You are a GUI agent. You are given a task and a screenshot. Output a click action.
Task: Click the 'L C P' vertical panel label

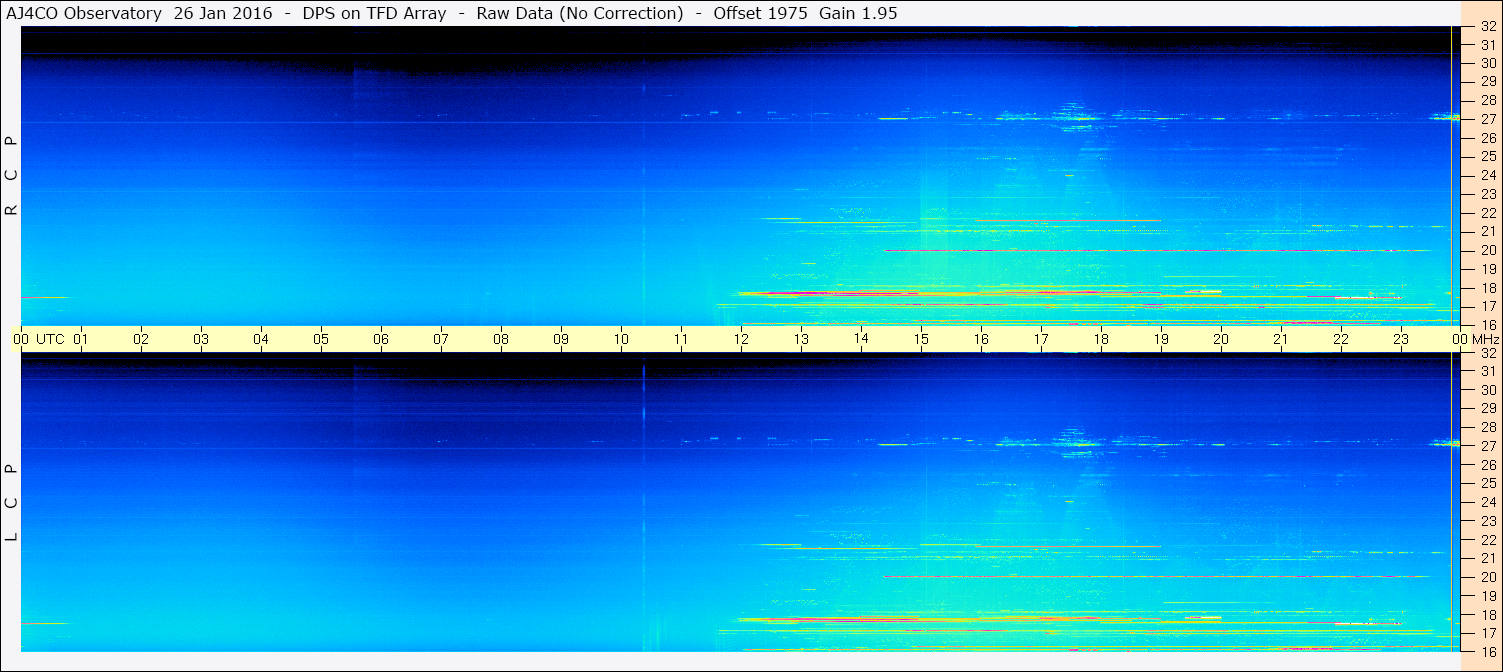[x=12, y=502]
